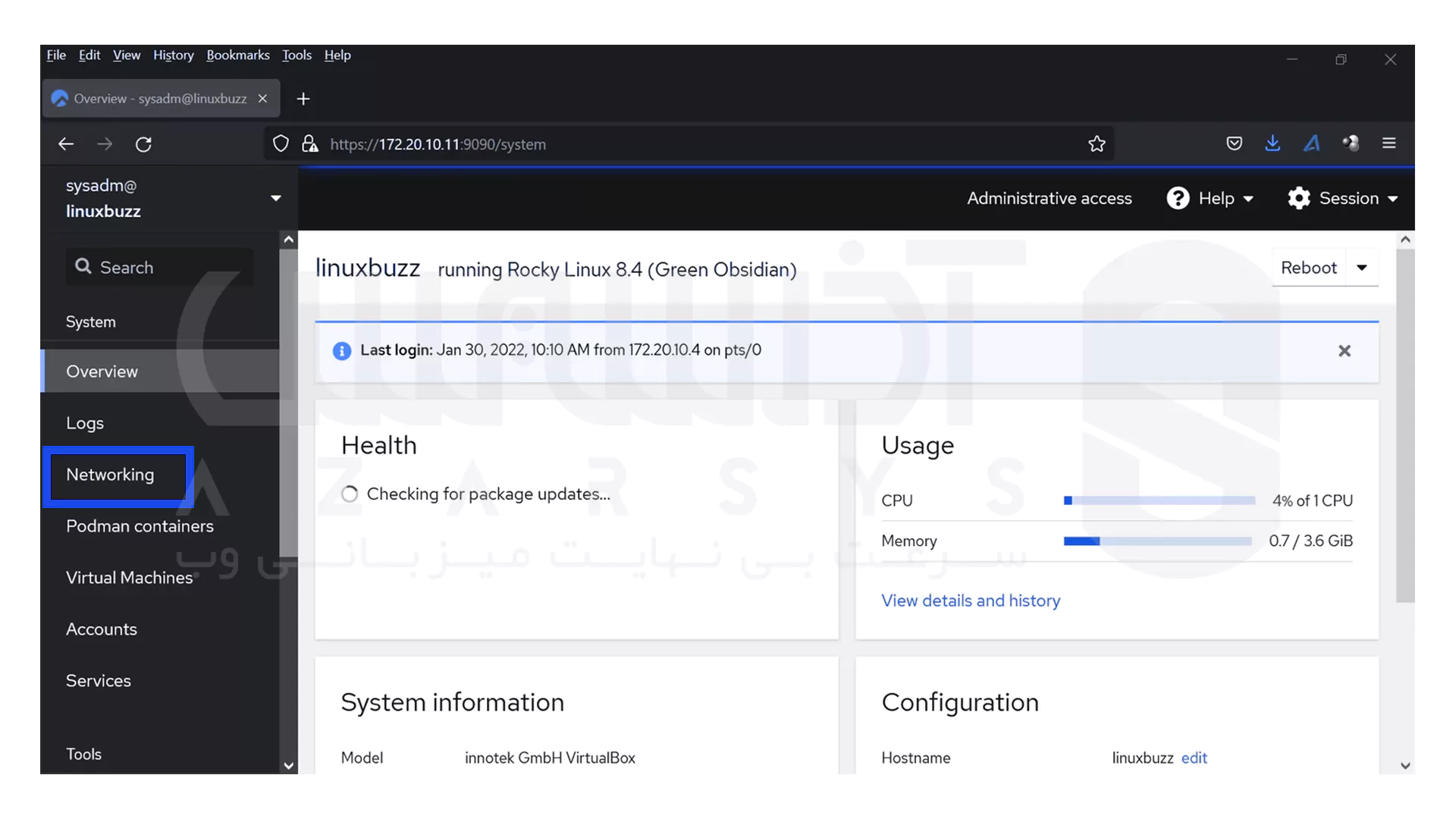The width and height of the screenshot is (1456, 819).
Task: Click the CPU usage progress bar
Action: [x=1159, y=500]
